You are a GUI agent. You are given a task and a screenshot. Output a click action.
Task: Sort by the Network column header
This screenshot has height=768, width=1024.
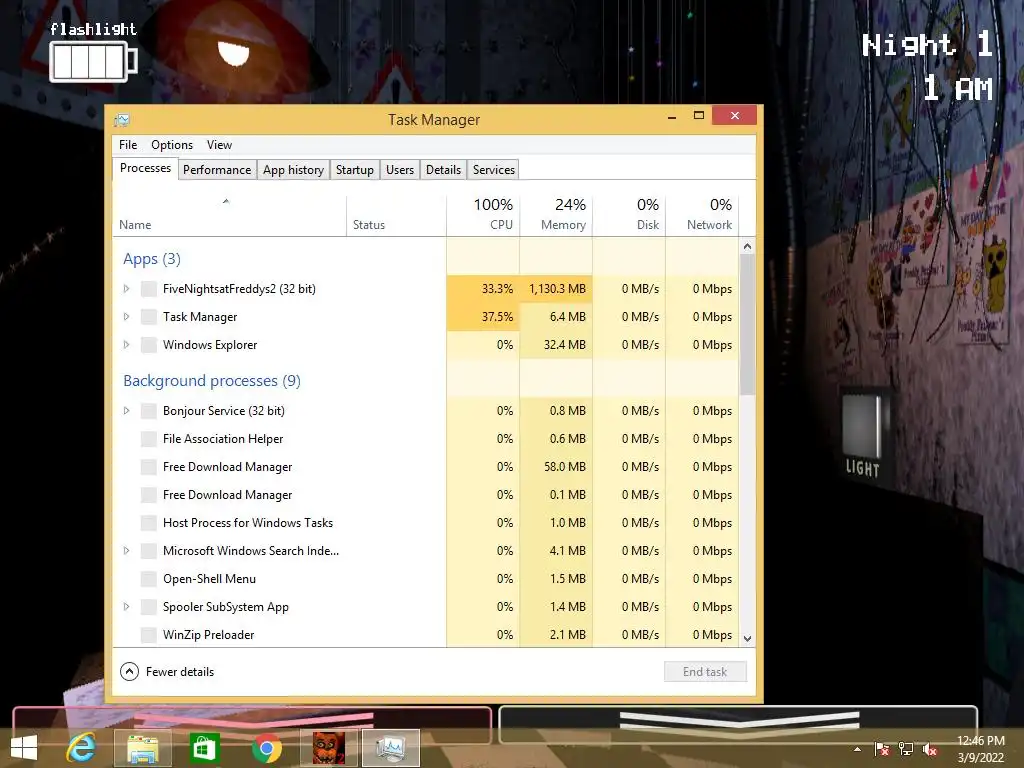click(x=702, y=216)
